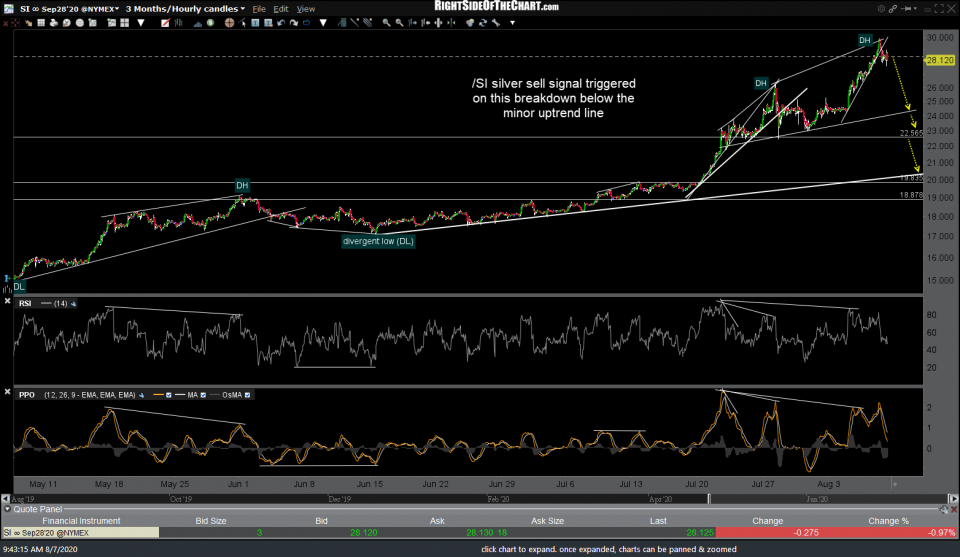Toggle the OsMA histogram checkbox

pyautogui.click(x=247, y=395)
